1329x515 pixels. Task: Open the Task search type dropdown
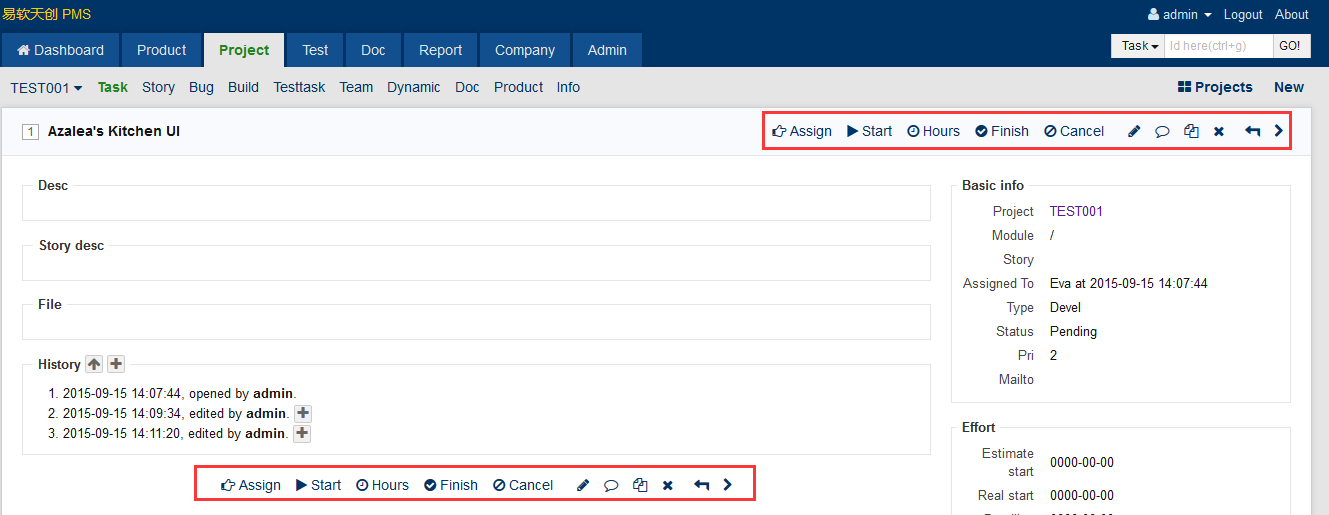1138,46
